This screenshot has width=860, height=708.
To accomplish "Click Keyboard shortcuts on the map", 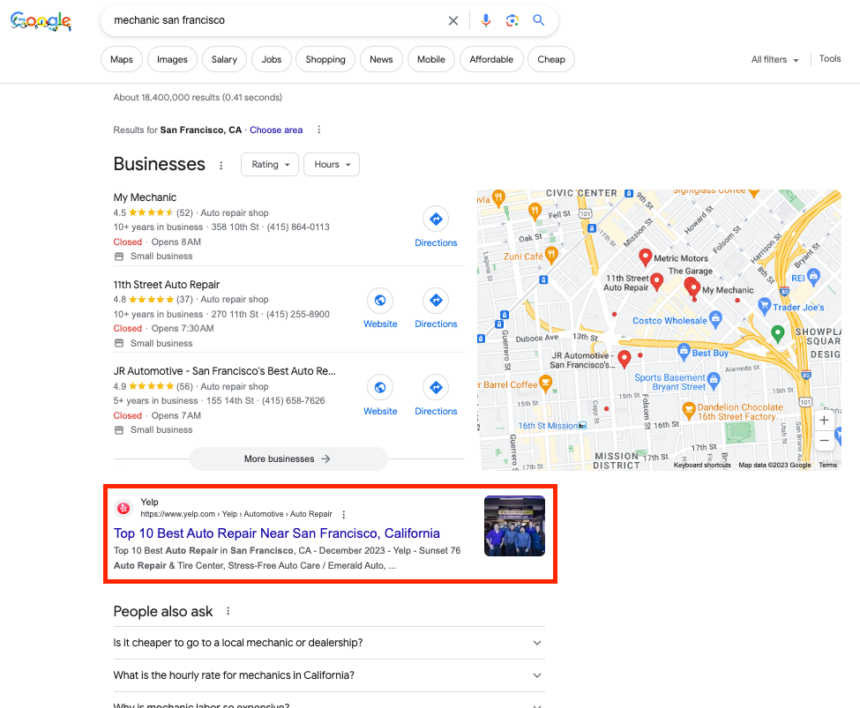I will pos(702,465).
